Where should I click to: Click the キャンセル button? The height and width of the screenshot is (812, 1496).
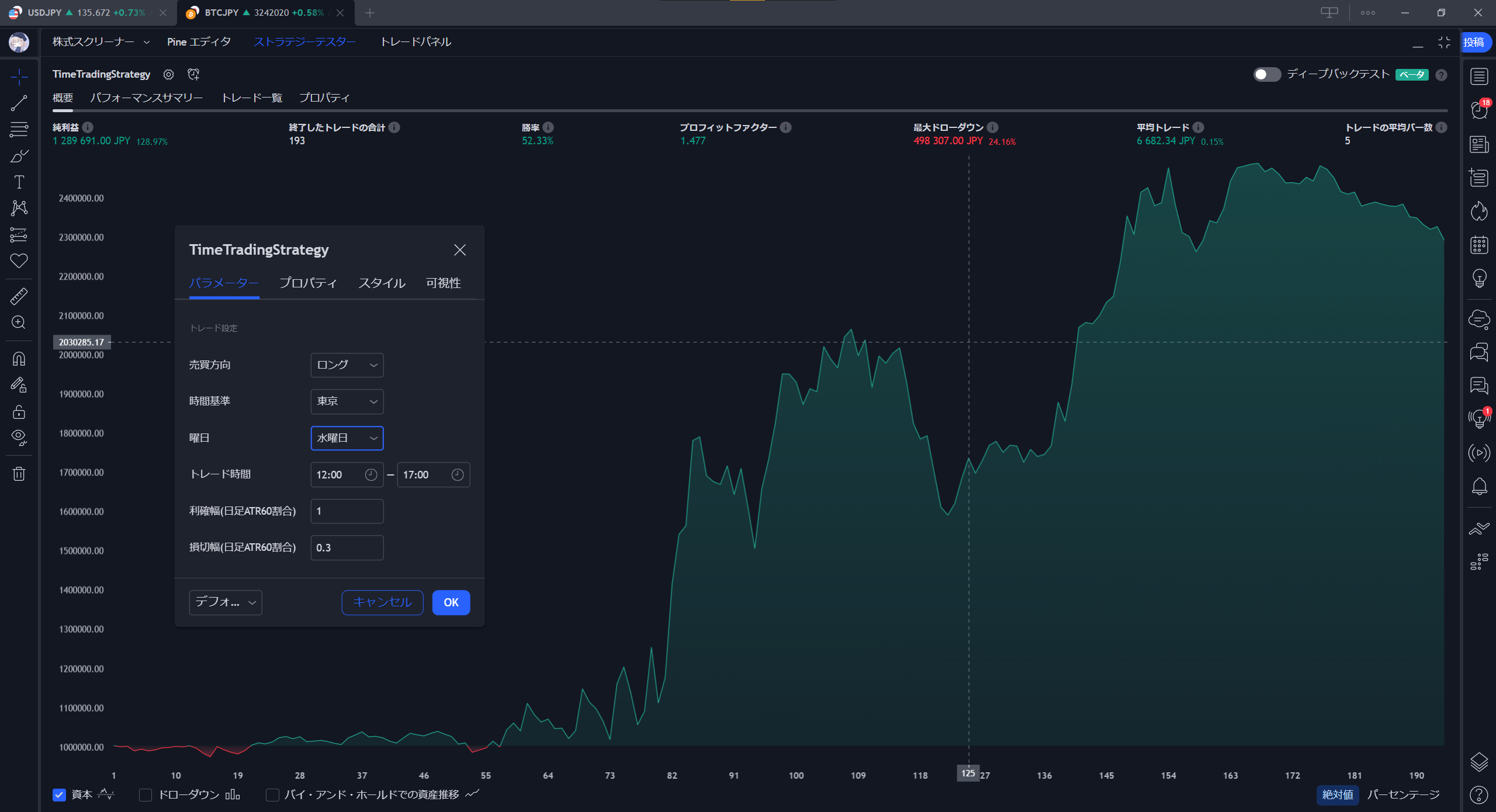click(382, 602)
